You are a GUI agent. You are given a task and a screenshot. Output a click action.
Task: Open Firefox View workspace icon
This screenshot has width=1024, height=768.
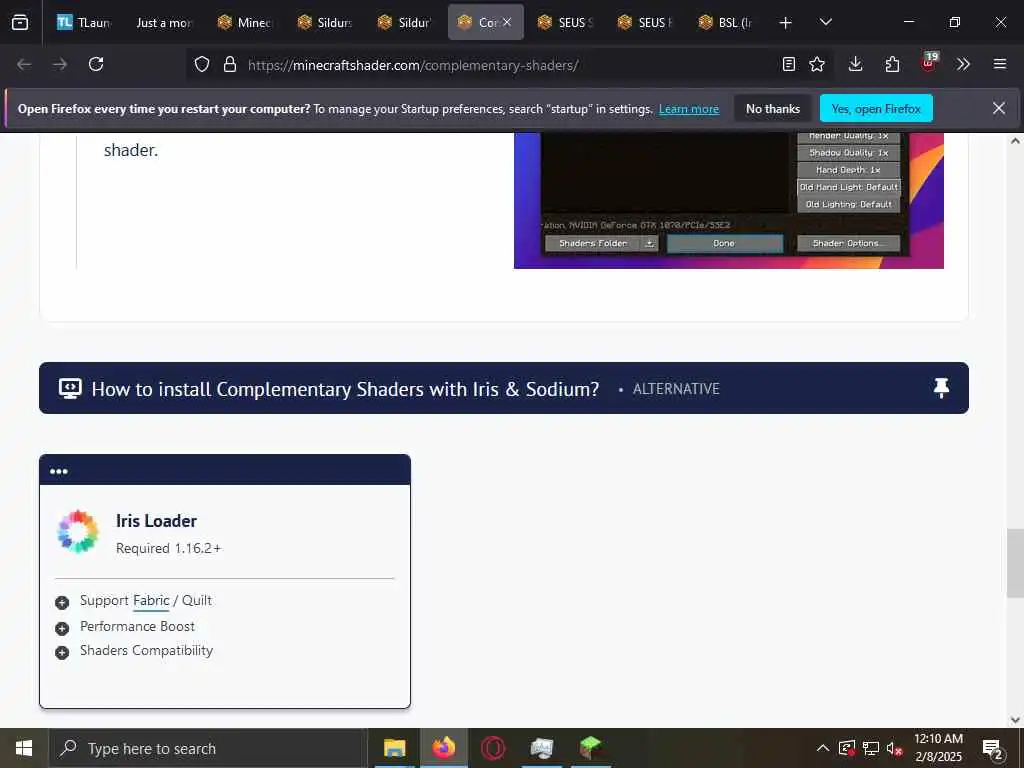pyautogui.click(x=20, y=22)
